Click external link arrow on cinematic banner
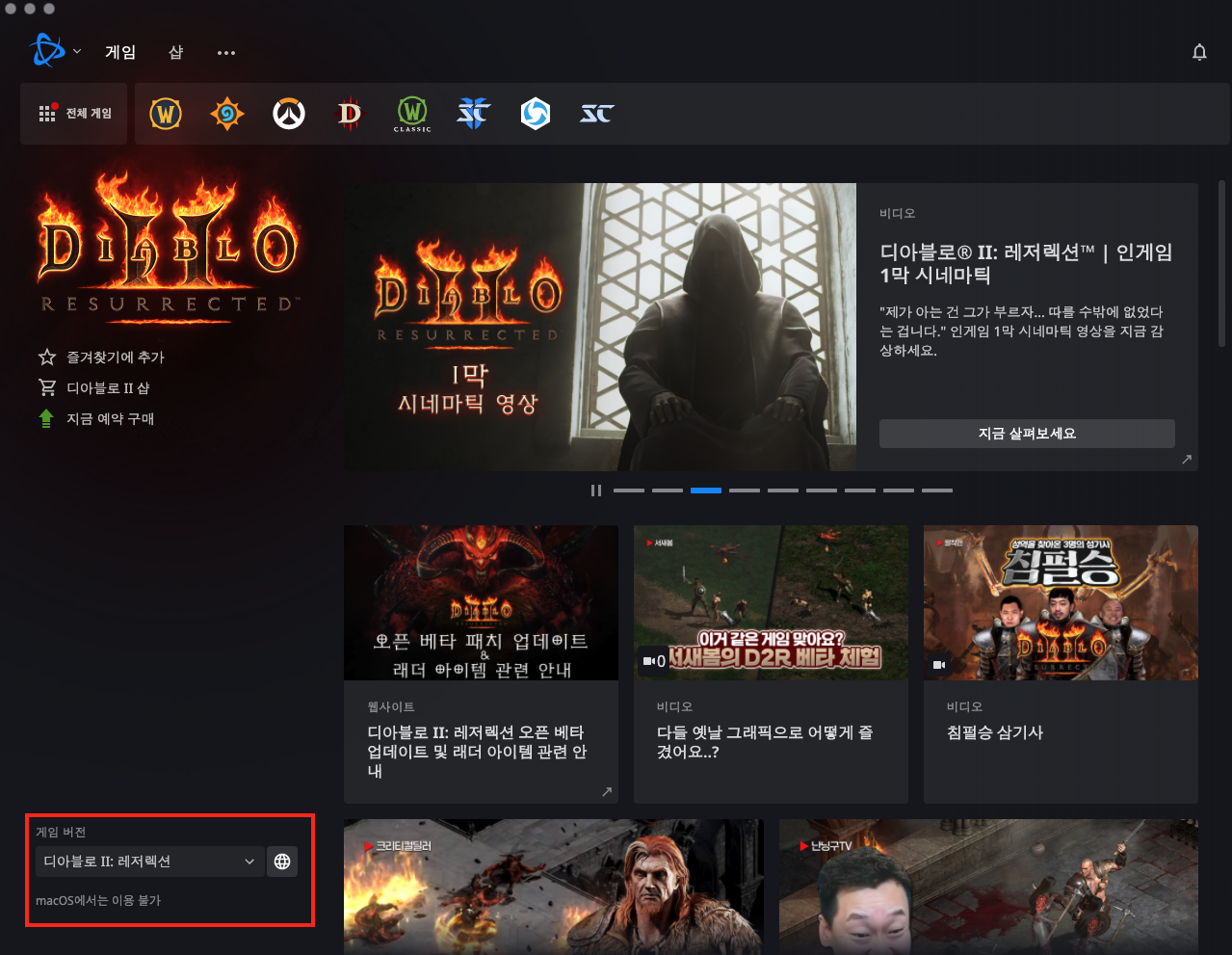Viewport: 1232px width, 955px height. point(1187,460)
